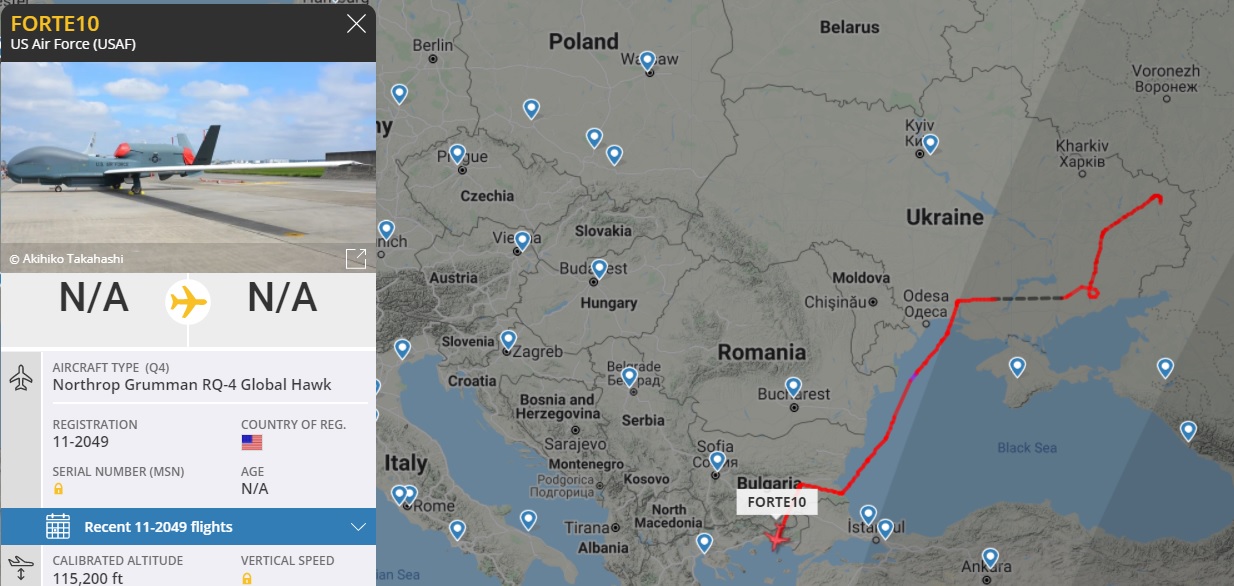Select the airport pin near Kyiv
This screenshot has height=586, width=1234.
[x=930, y=144]
